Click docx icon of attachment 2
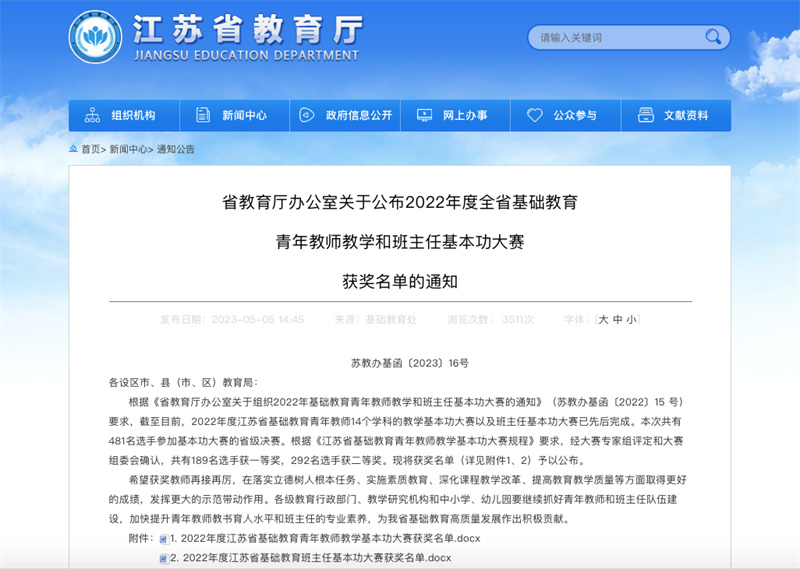This screenshot has width=800, height=569. [x=164, y=558]
